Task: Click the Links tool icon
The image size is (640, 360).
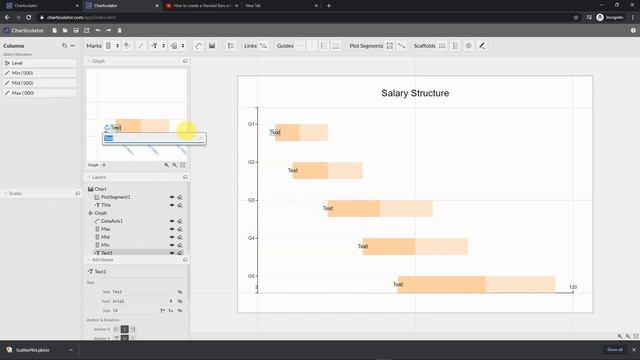Action: click(263, 46)
